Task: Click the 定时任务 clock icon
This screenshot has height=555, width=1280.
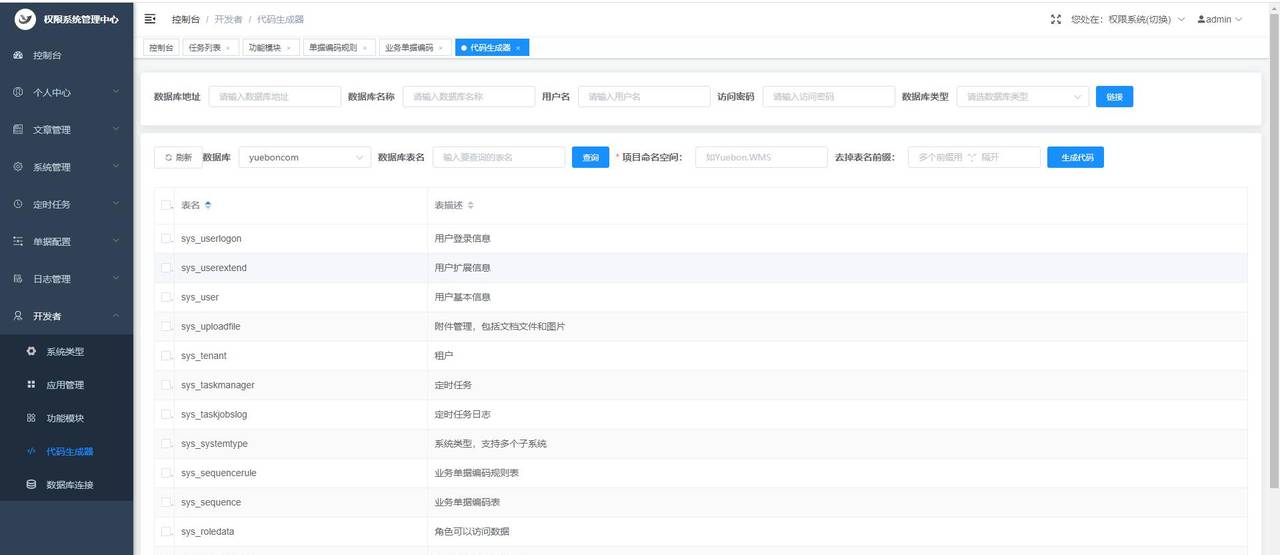Action: [x=18, y=204]
